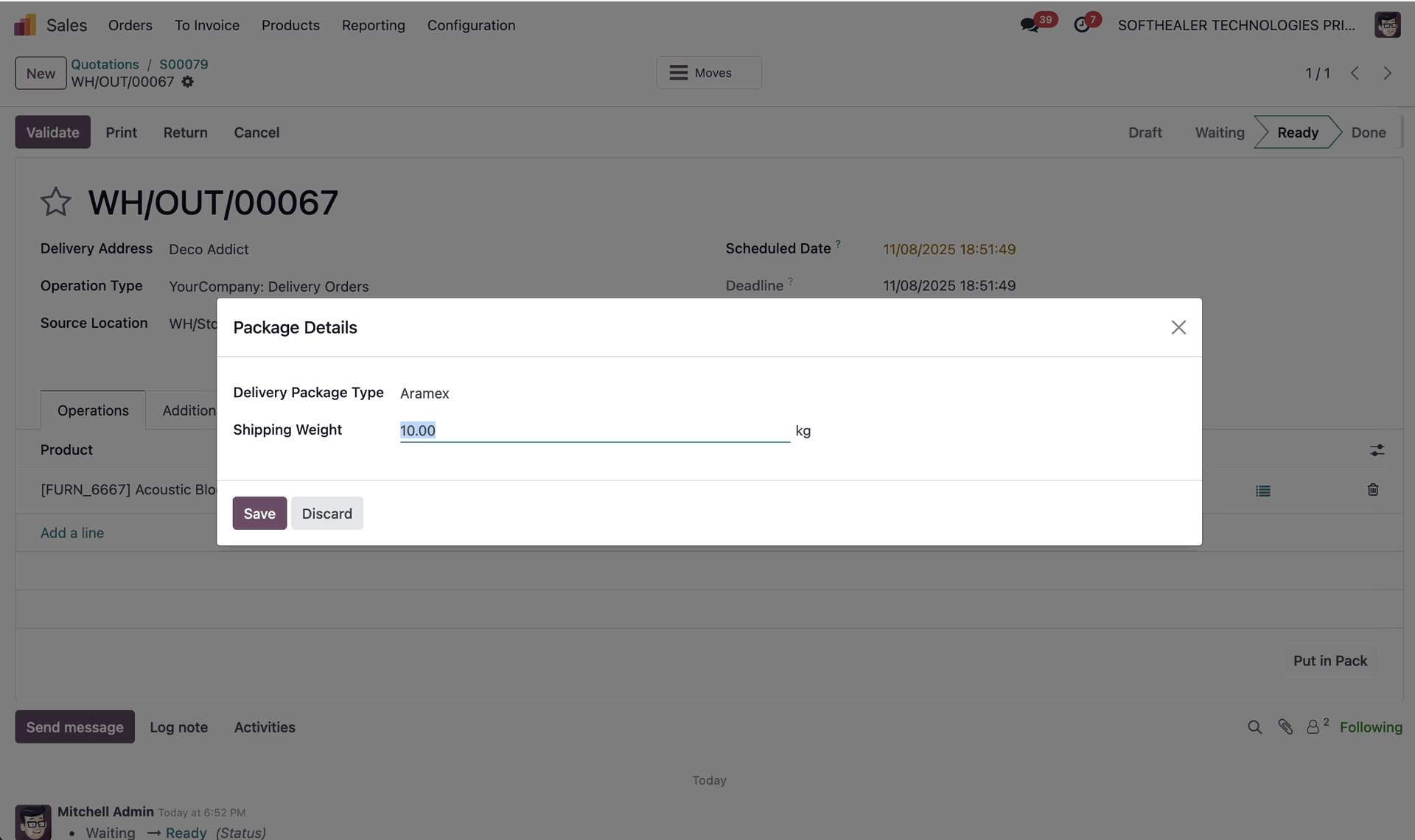
Task: Discard the package details
Action: pyautogui.click(x=326, y=514)
